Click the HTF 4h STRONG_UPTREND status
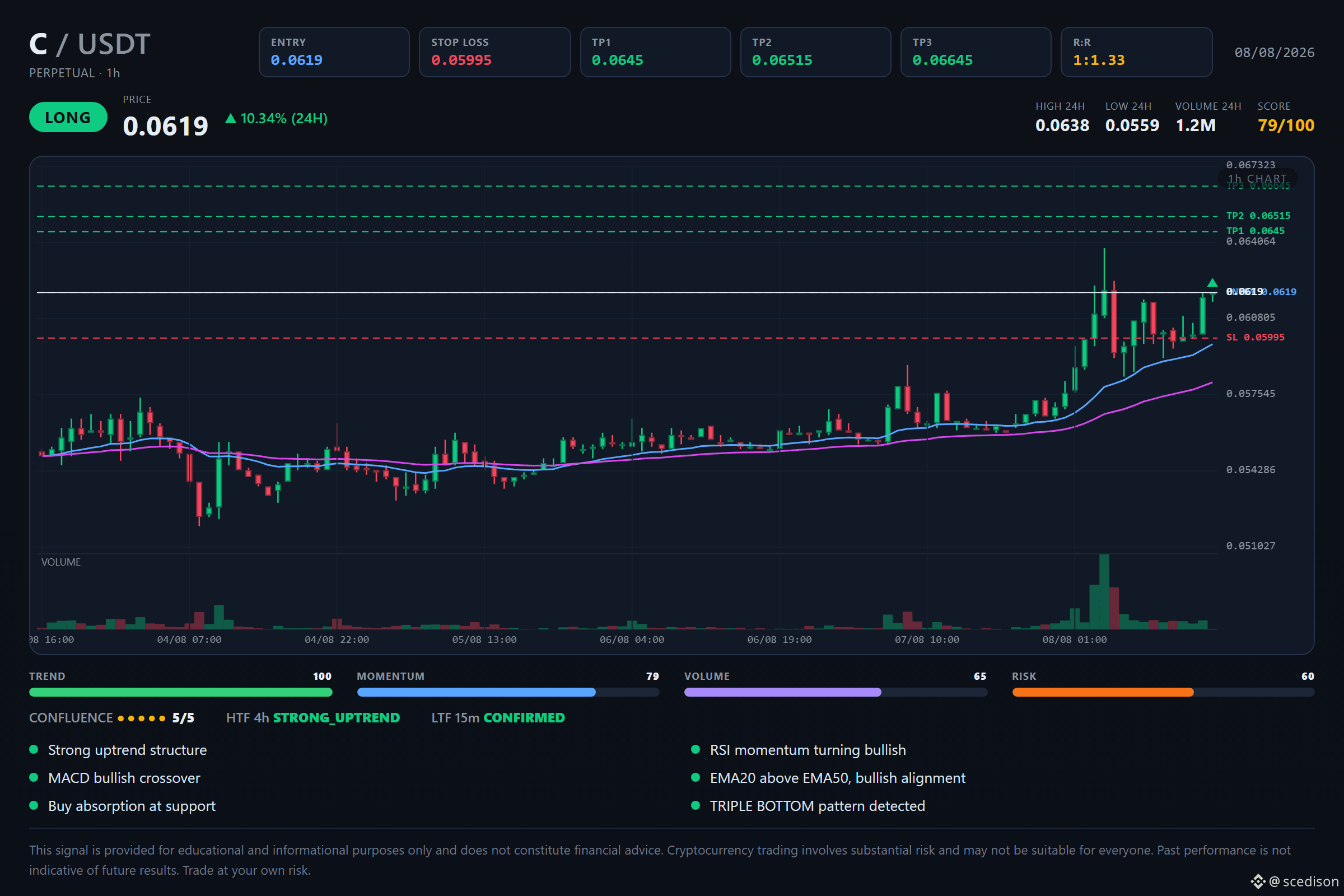Viewport: 1344px width, 896px height. point(313,718)
